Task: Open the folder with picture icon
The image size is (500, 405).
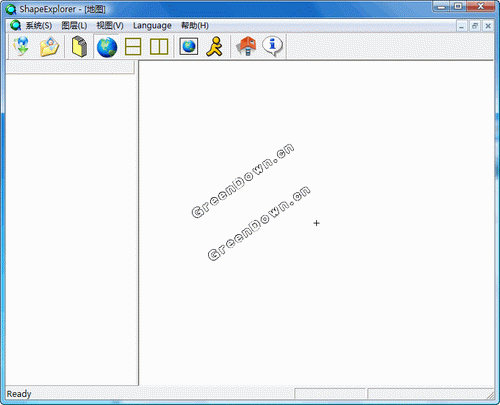Action: pos(49,47)
